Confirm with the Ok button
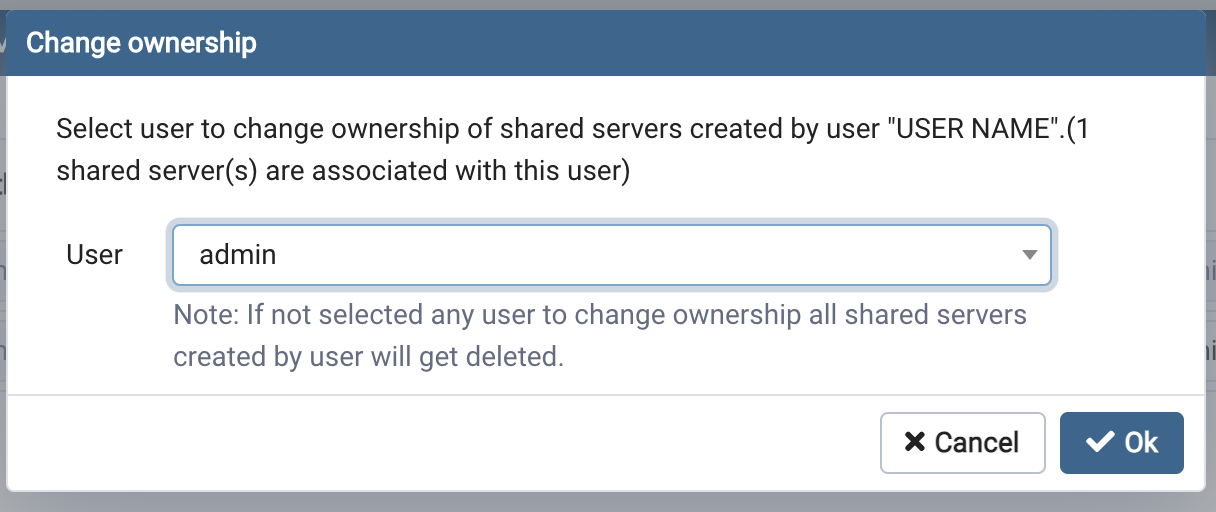This screenshot has width=1216, height=512. (x=1121, y=442)
